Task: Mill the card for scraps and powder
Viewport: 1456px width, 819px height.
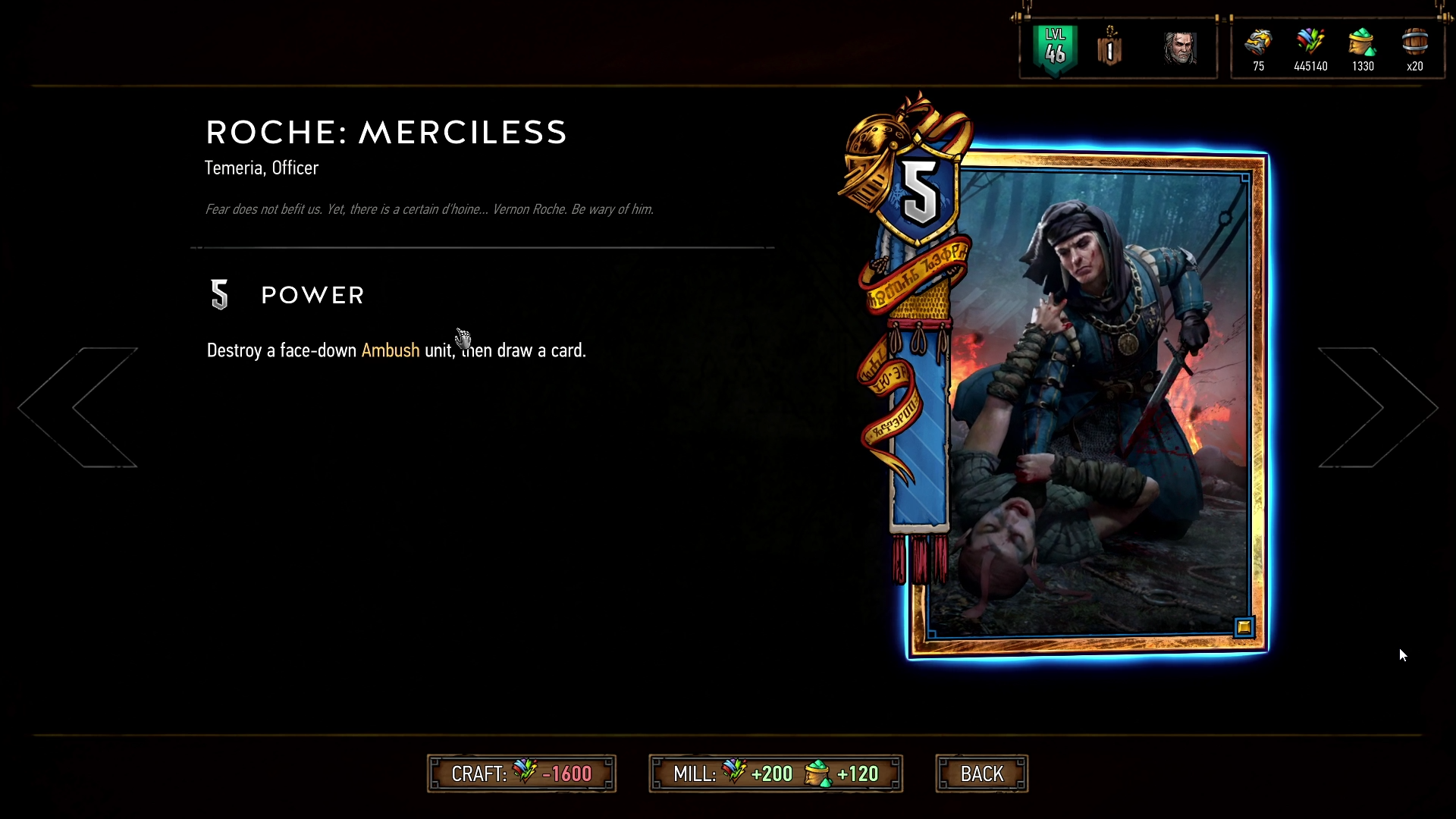Action: tap(776, 773)
